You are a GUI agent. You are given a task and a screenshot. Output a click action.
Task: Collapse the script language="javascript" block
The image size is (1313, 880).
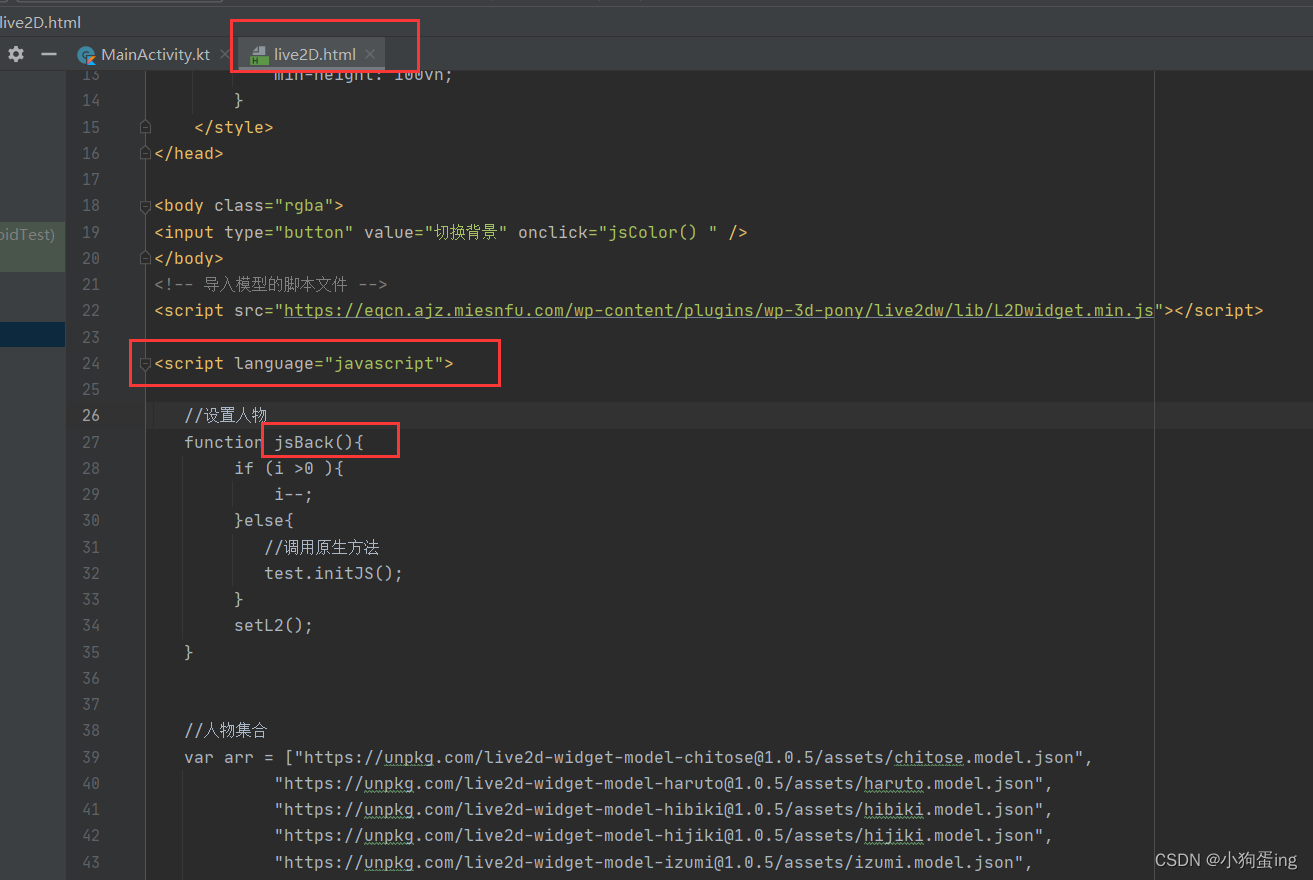pos(145,364)
